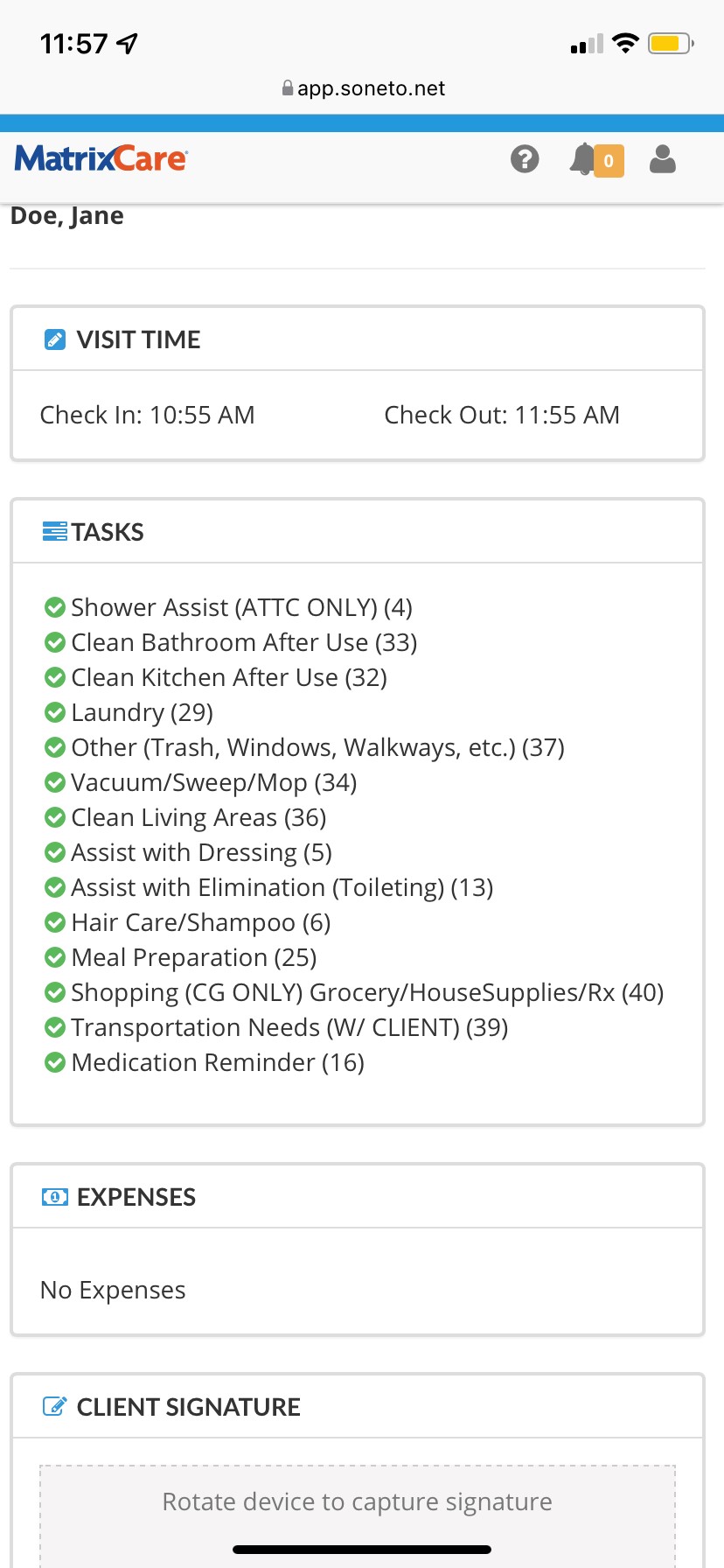724x1568 pixels.
Task: Click the Expenses money icon
Action: point(55,1197)
